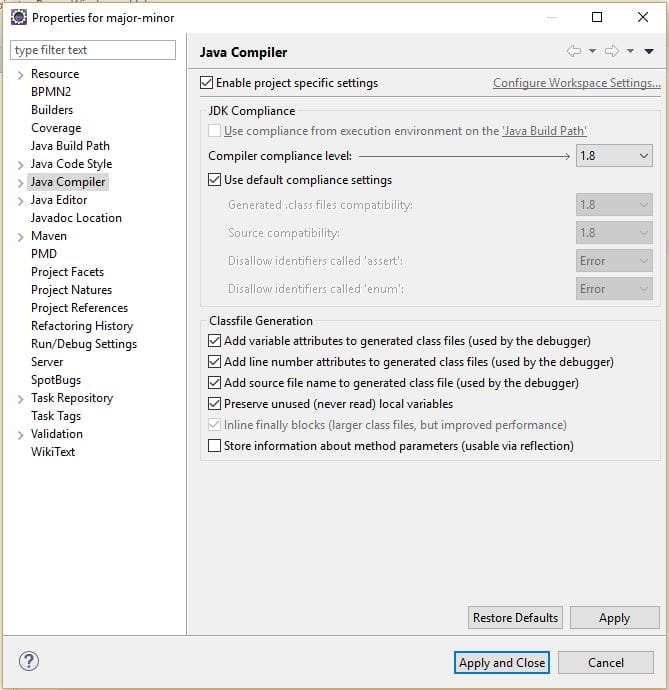Uncheck Preserve unused local variables
The width and height of the screenshot is (669, 690).
(x=215, y=404)
